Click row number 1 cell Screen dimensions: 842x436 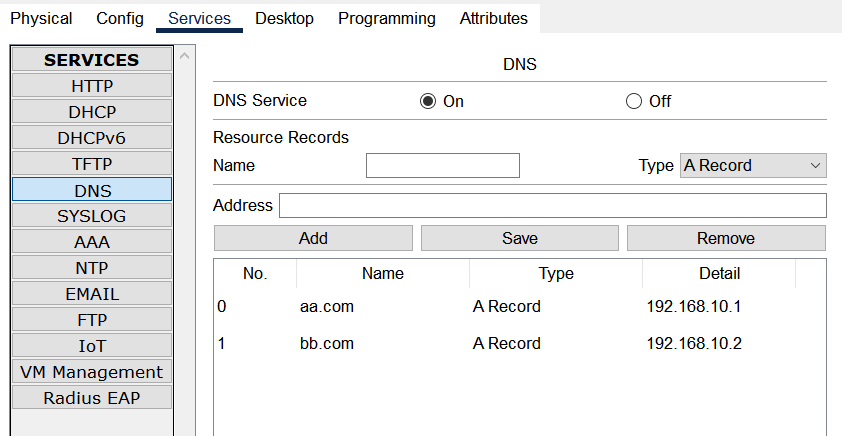[x=221, y=344]
